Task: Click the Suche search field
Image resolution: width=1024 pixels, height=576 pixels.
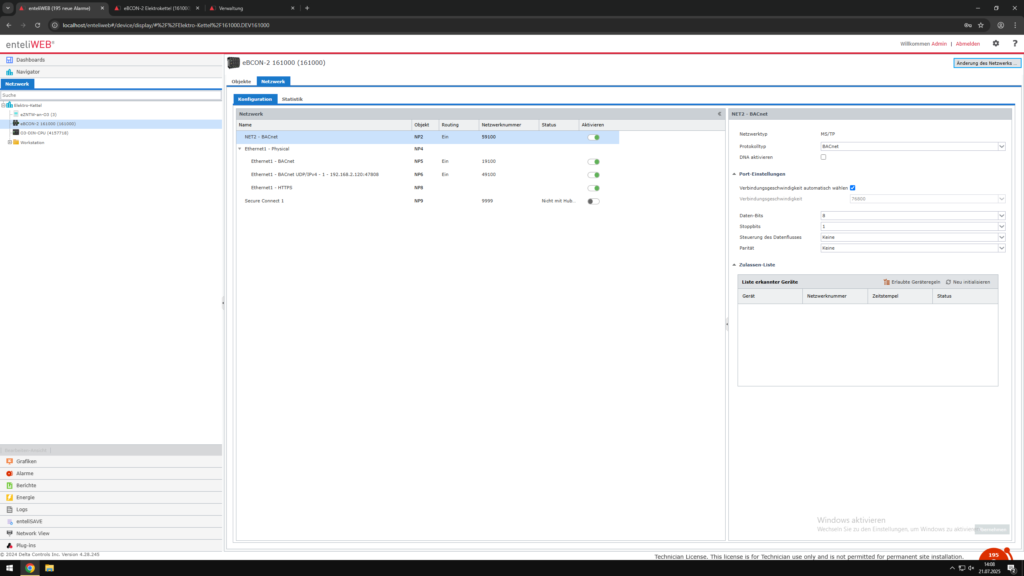Action: click(x=111, y=95)
